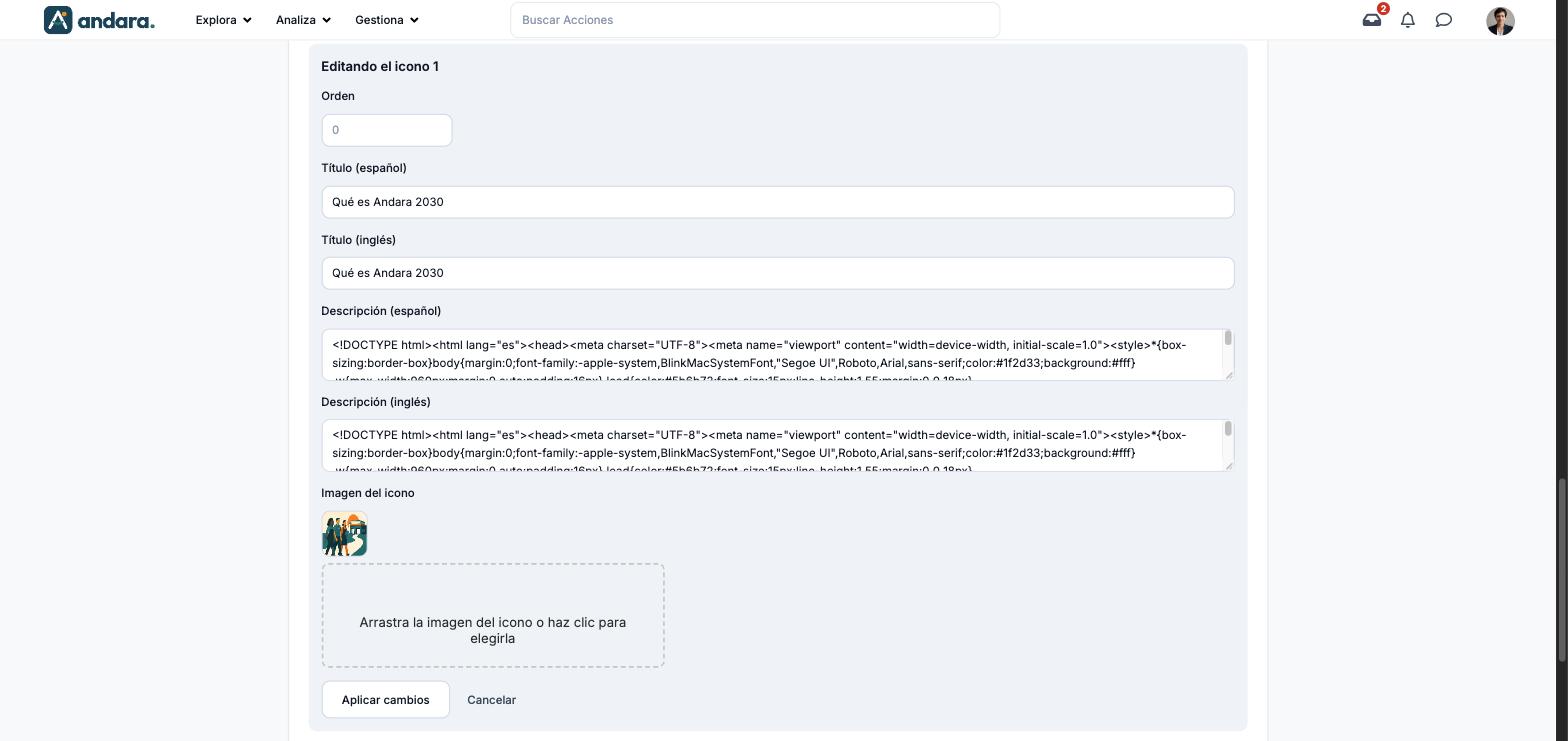Expand the Explora menu
This screenshot has width=1568, height=741.
(x=223, y=20)
